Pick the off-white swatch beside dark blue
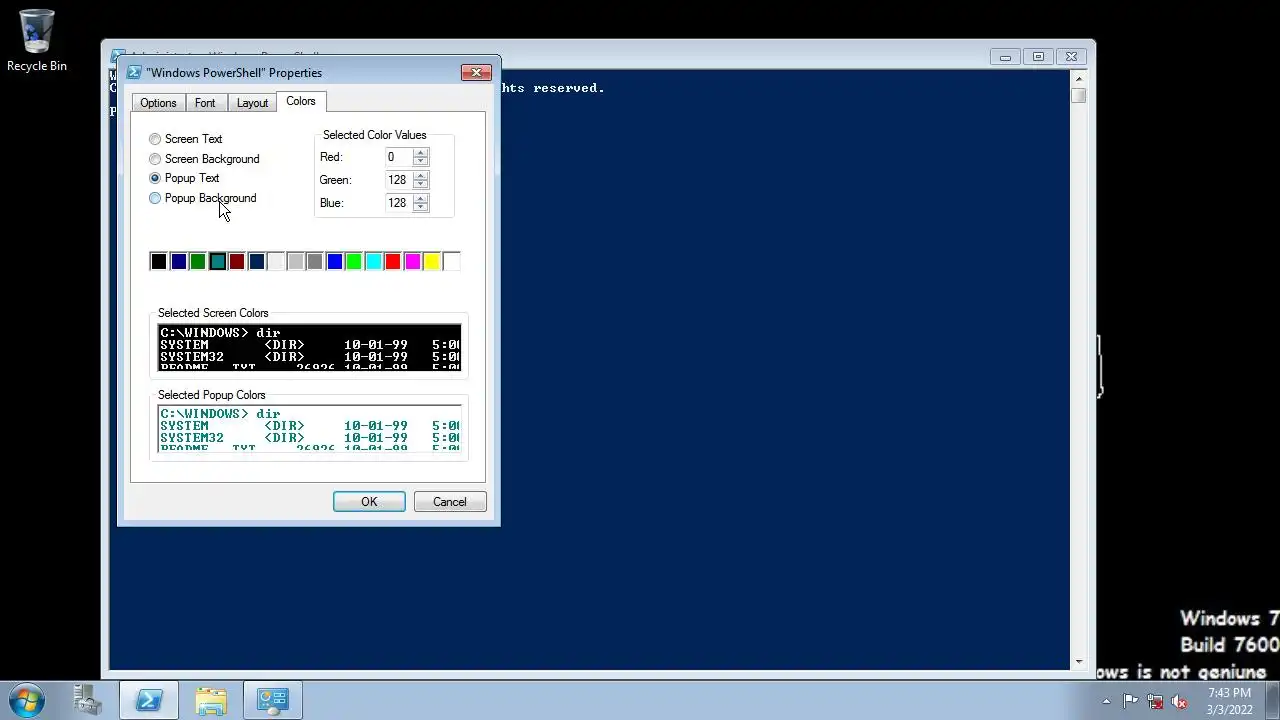 tap(275, 262)
